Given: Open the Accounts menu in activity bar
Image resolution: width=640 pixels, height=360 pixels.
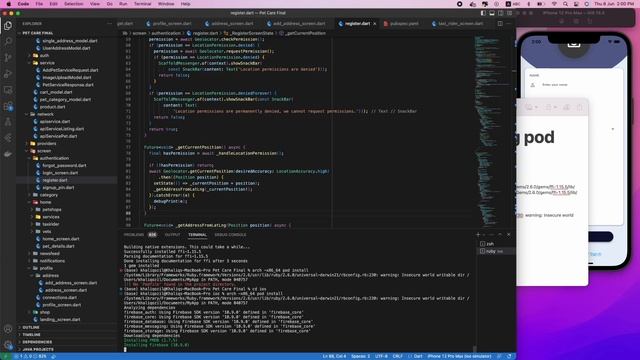Looking at the screenshot, I should coord(8,329).
